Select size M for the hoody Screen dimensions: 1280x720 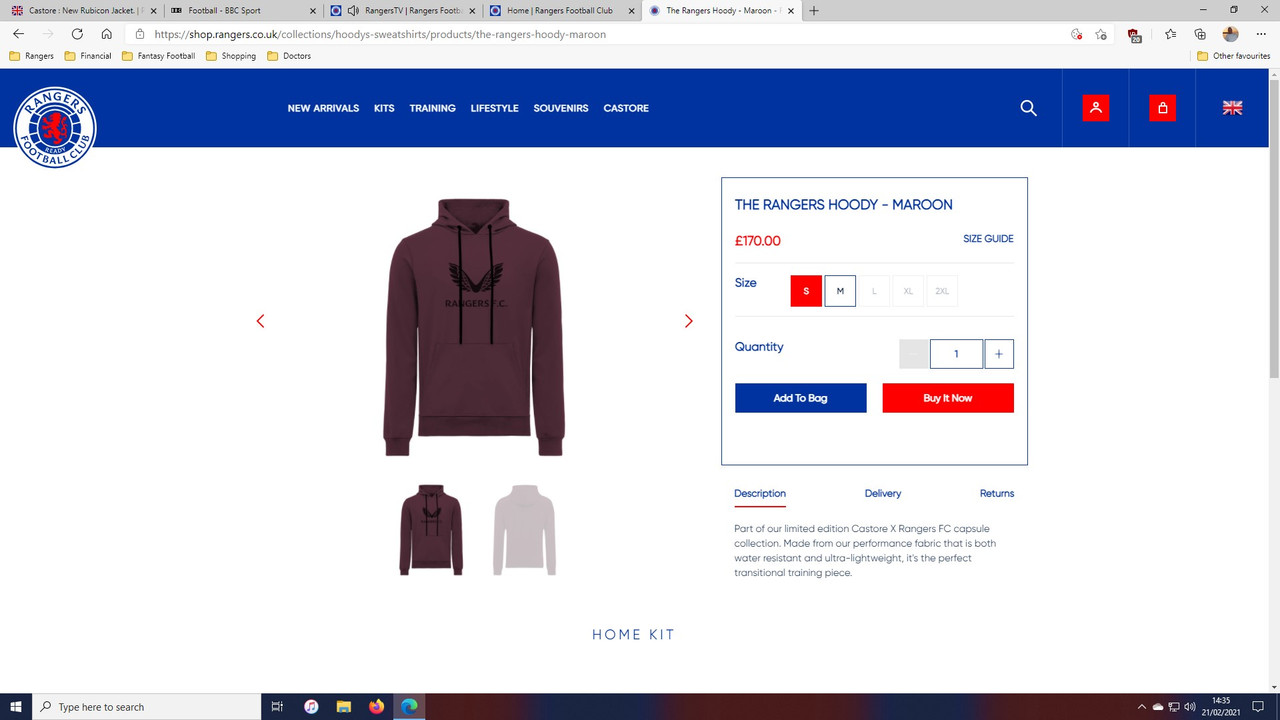tap(839, 290)
